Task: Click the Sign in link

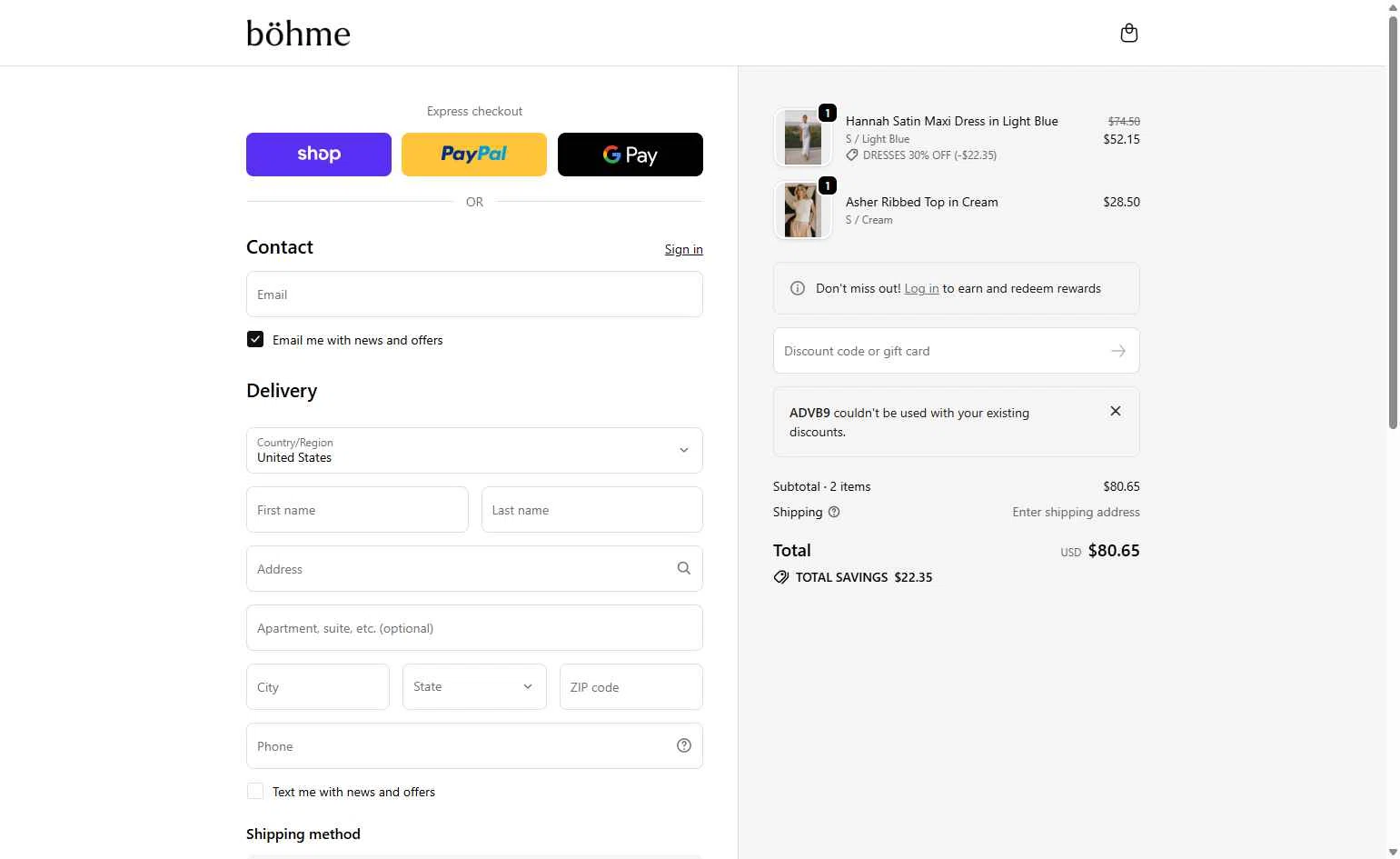Action: pyautogui.click(x=684, y=249)
